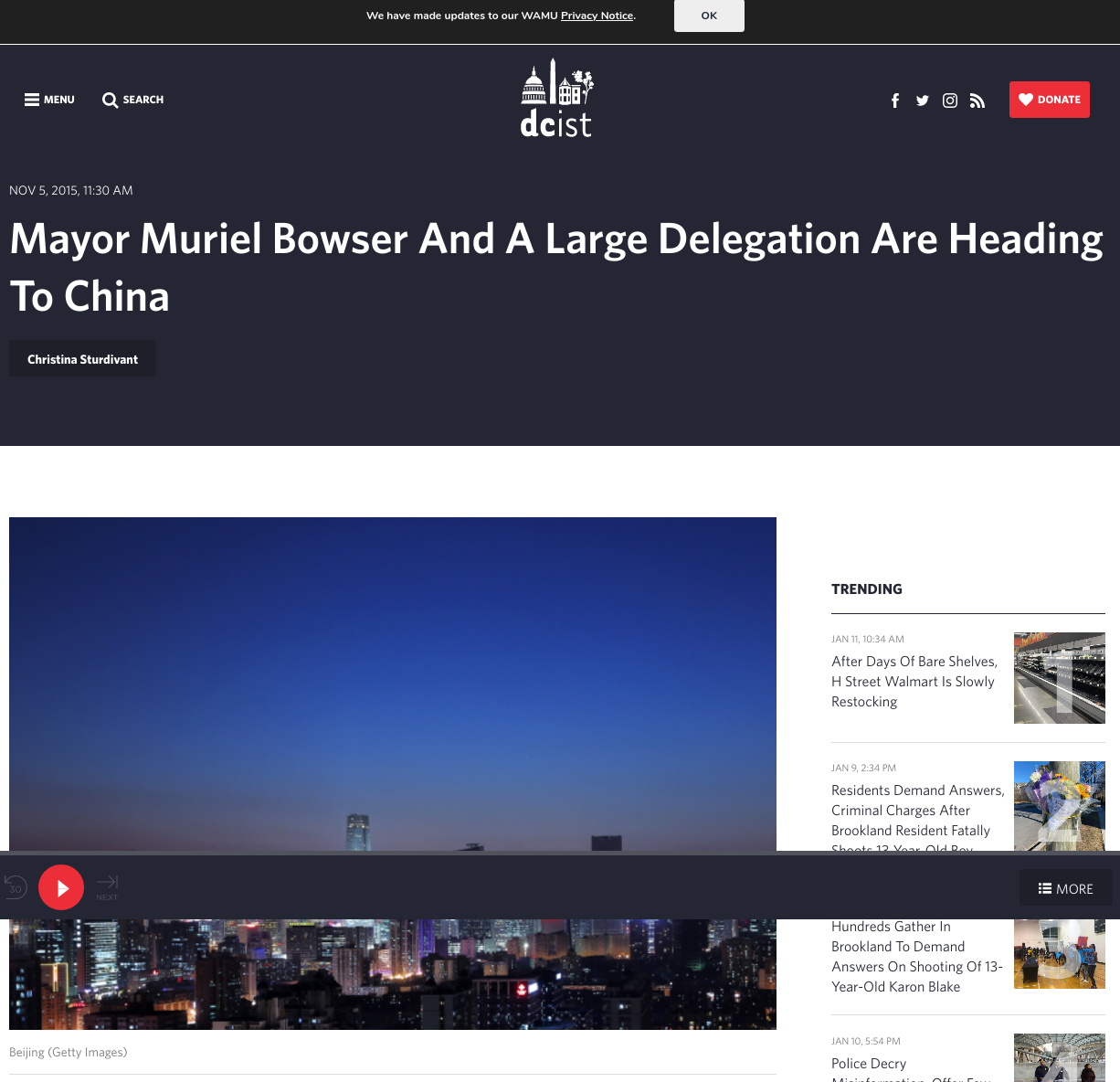Open the Search tool
The width and height of the screenshot is (1120, 1082).
click(133, 100)
